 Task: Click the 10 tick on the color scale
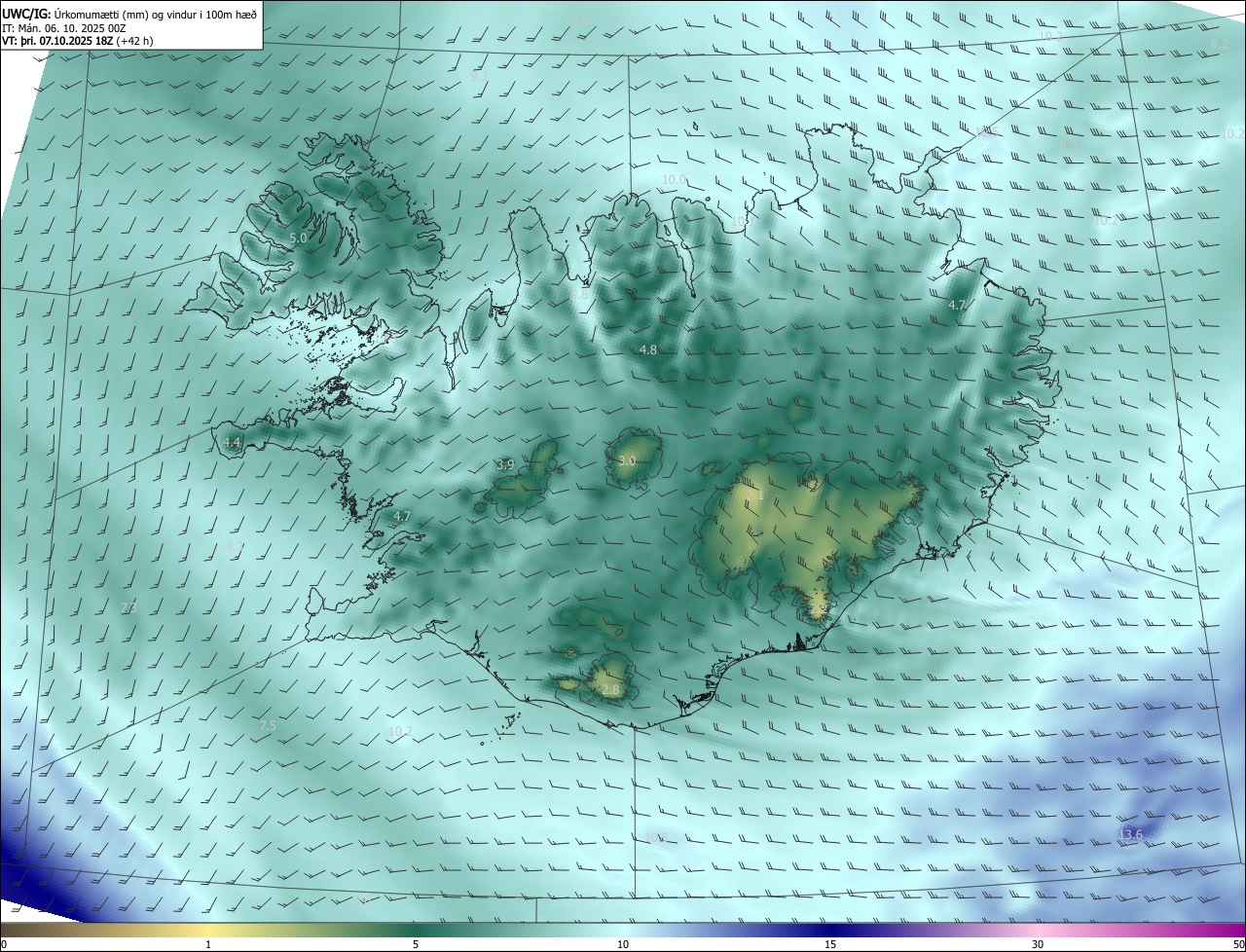[623, 944]
